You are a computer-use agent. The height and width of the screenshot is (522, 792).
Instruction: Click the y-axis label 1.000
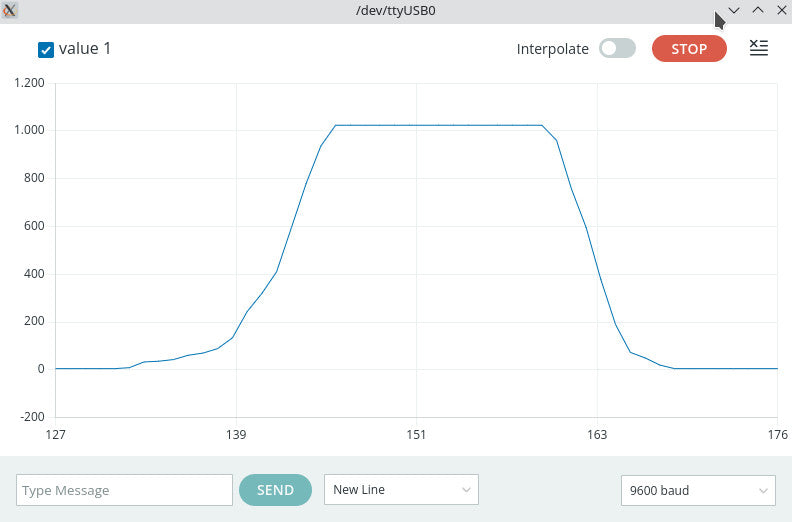click(x=29, y=130)
